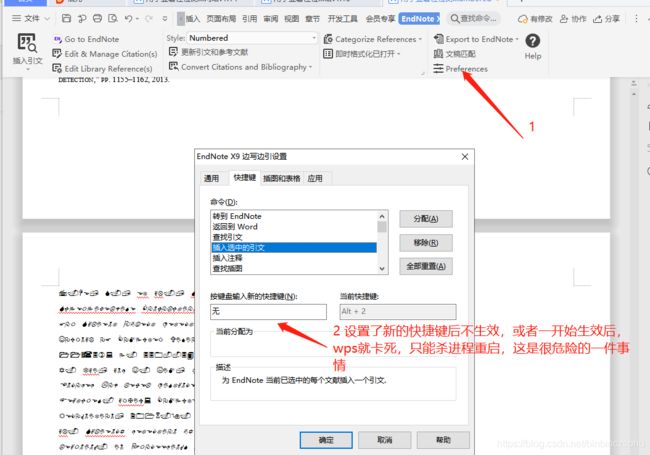The image size is (650, 455).
Task: Click the print icon in quick toolbar
Action: coord(97,18)
